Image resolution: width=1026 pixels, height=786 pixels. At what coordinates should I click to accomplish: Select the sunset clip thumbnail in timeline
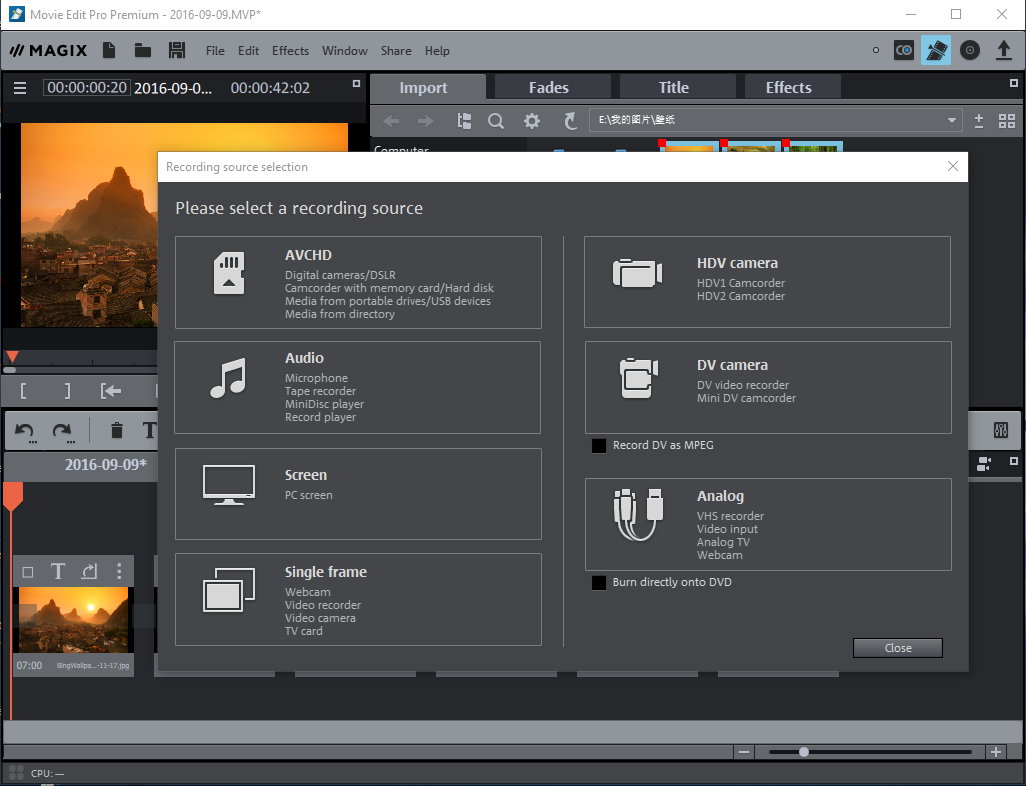[x=73, y=620]
